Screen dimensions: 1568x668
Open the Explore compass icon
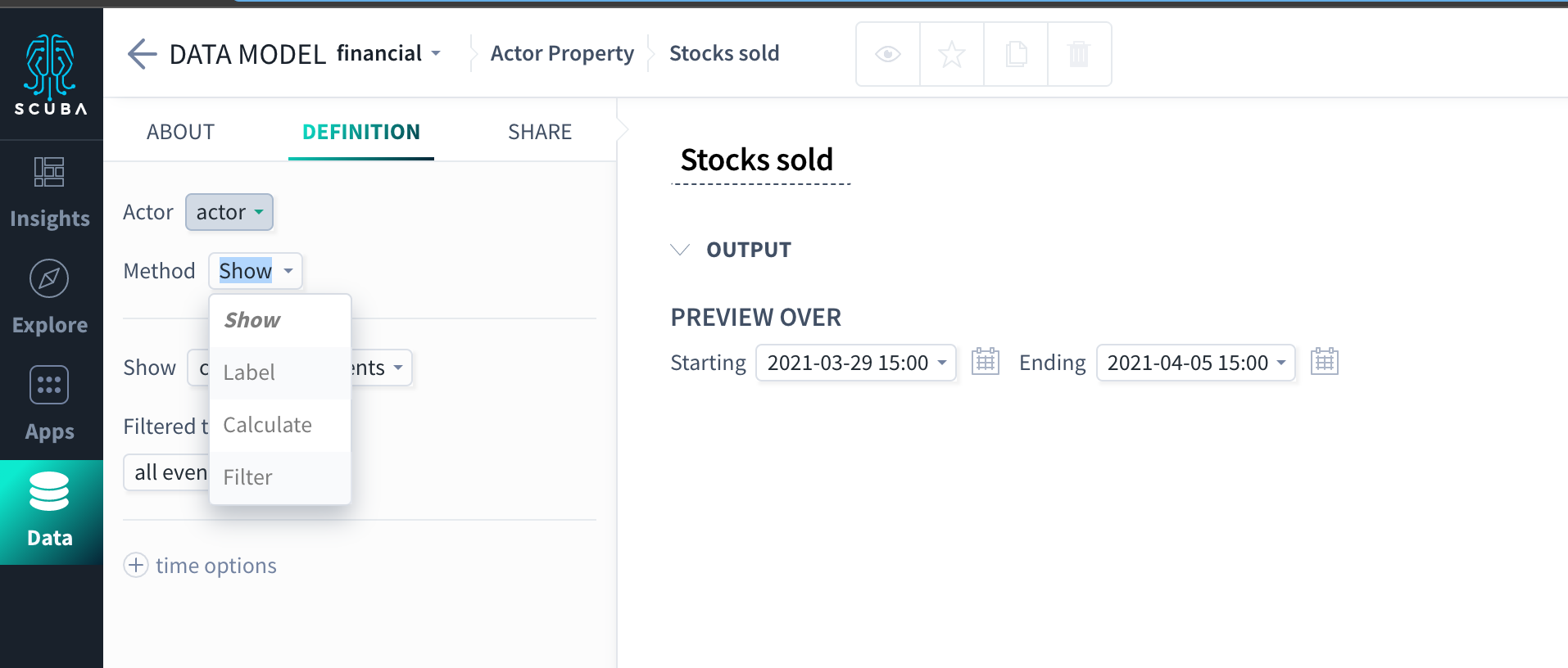[x=49, y=279]
